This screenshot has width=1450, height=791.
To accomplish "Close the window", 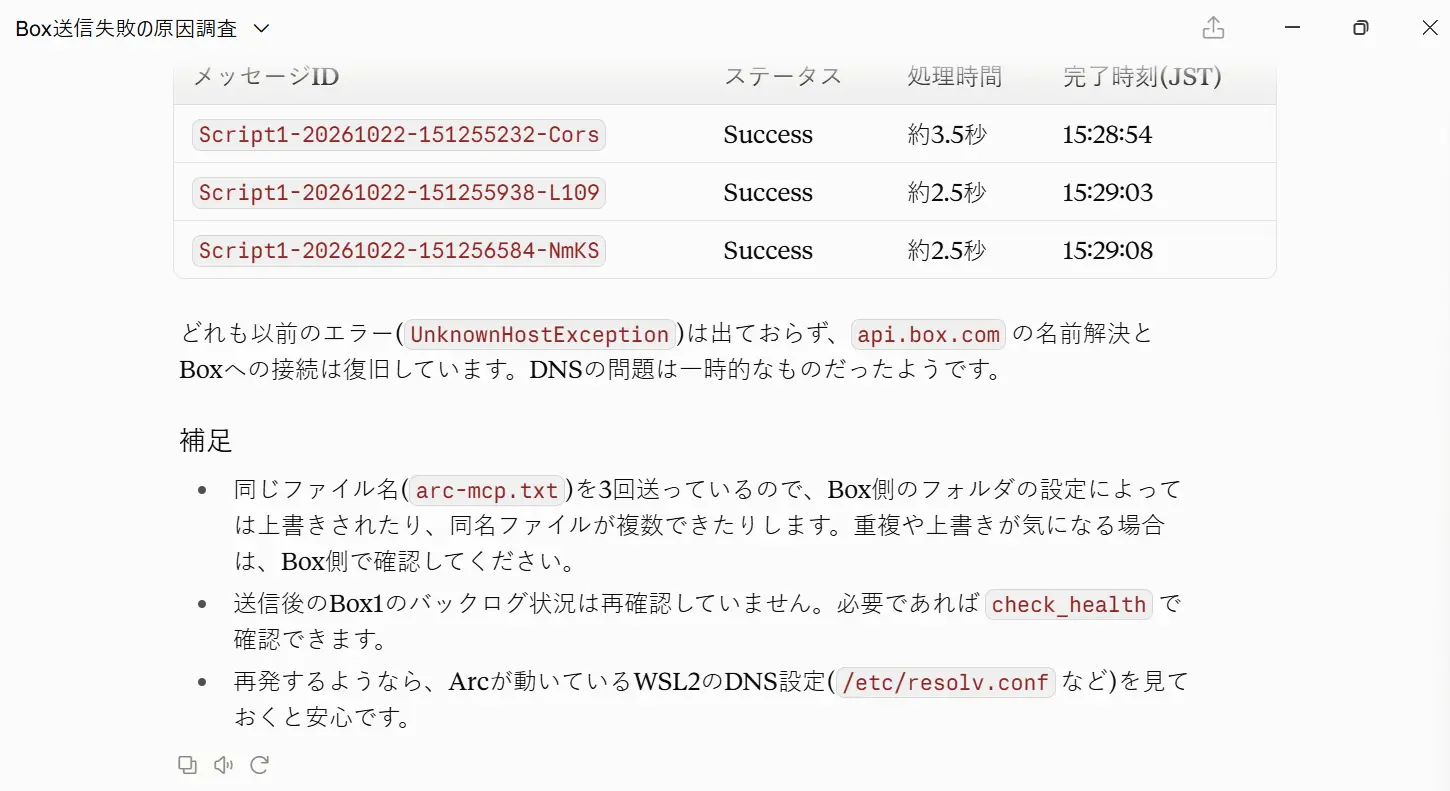I will [x=1430, y=28].
